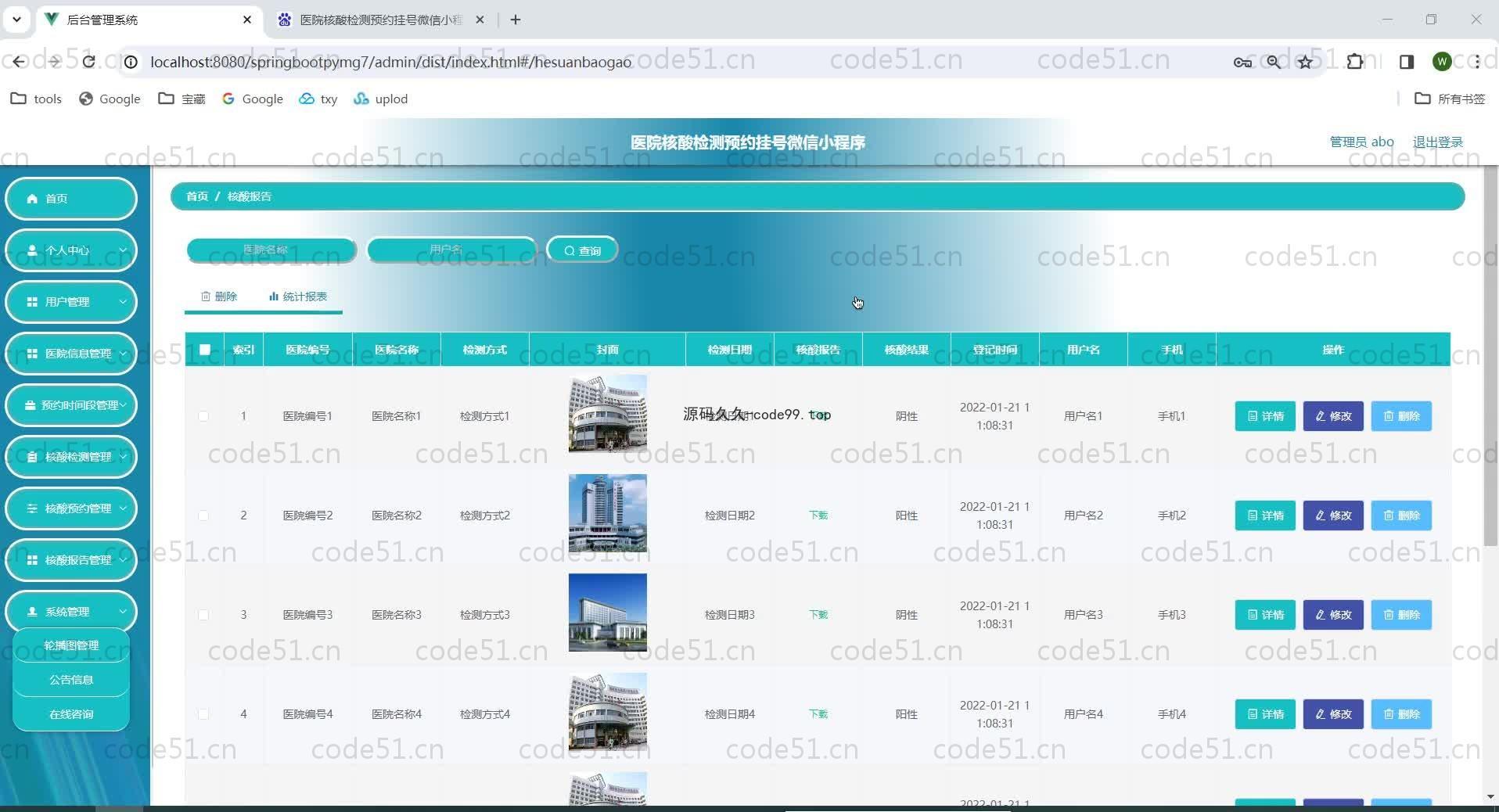
Task: Click the 管理员 abo account label
Action: click(x=1361, y=142)
